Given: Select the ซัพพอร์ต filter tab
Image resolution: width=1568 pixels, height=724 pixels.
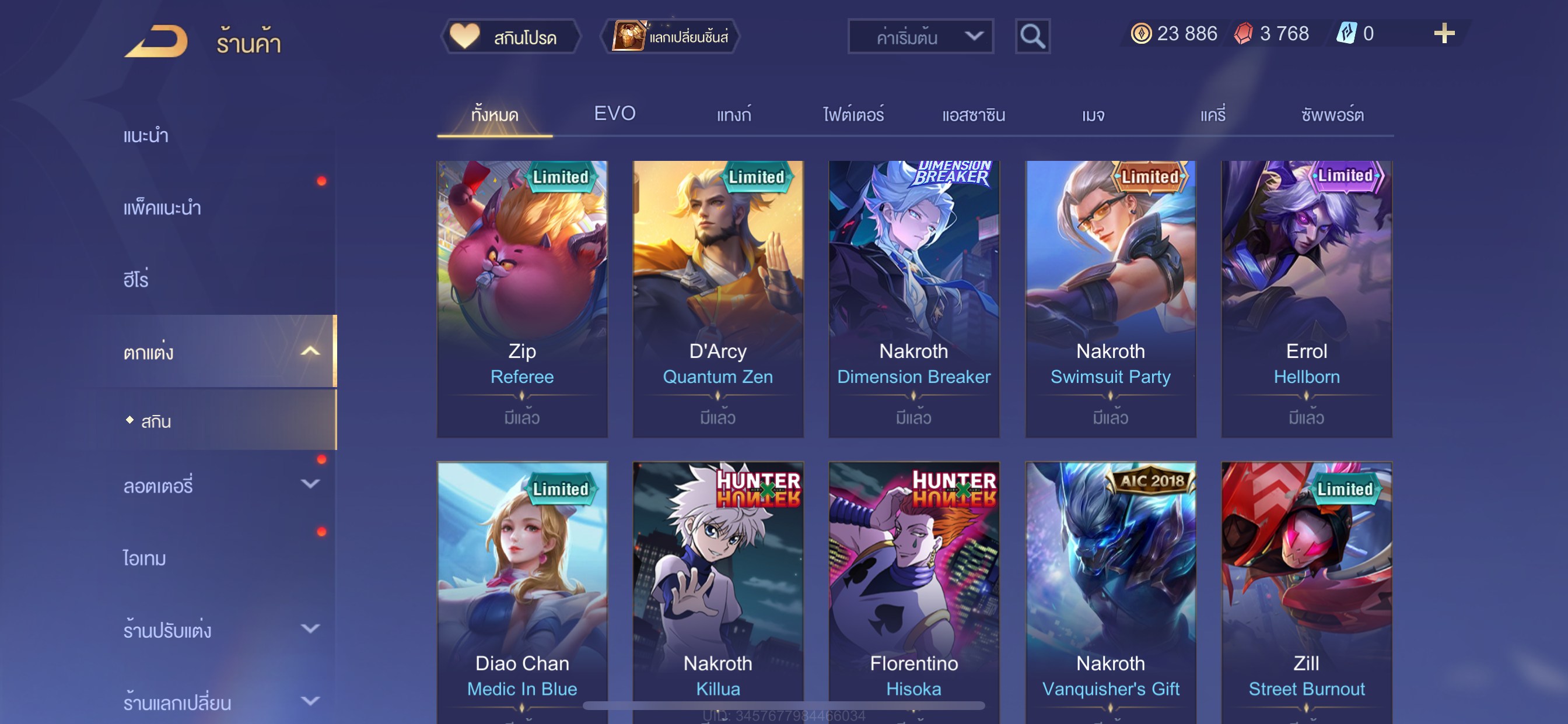Looking at the screenshot, I should [1332, 114].
